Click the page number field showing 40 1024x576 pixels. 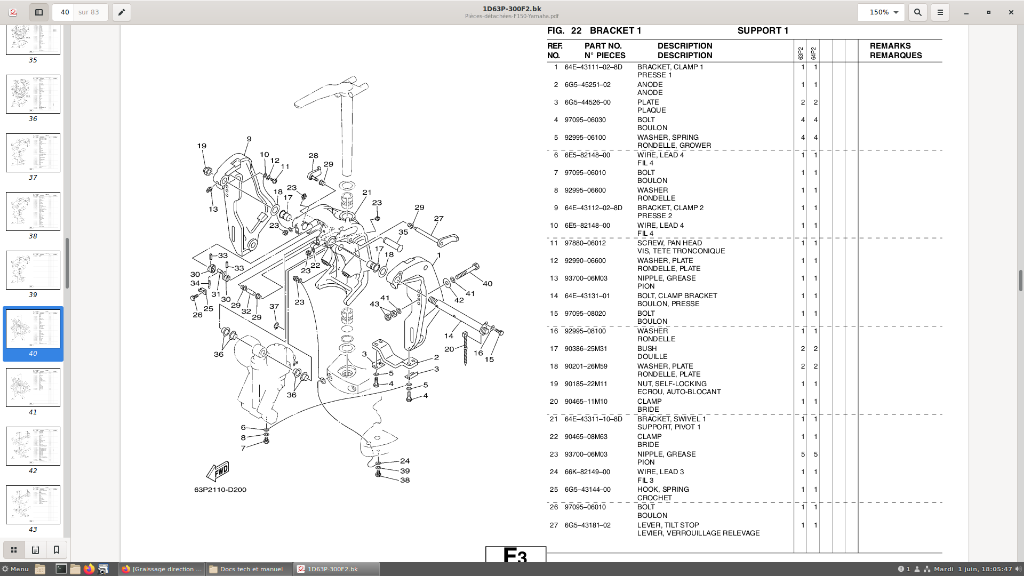[65, 12]
